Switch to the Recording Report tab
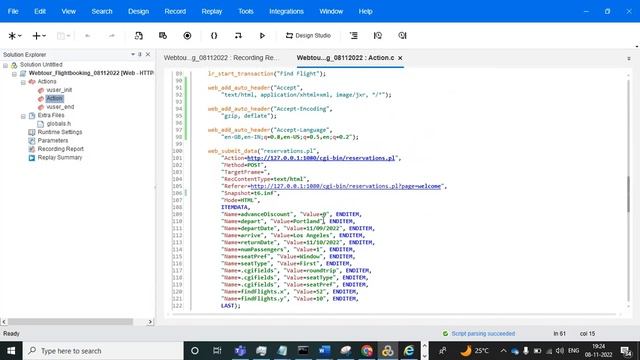Screen dimensions: 640x360 pyautogui.click(x=221, y=58)
